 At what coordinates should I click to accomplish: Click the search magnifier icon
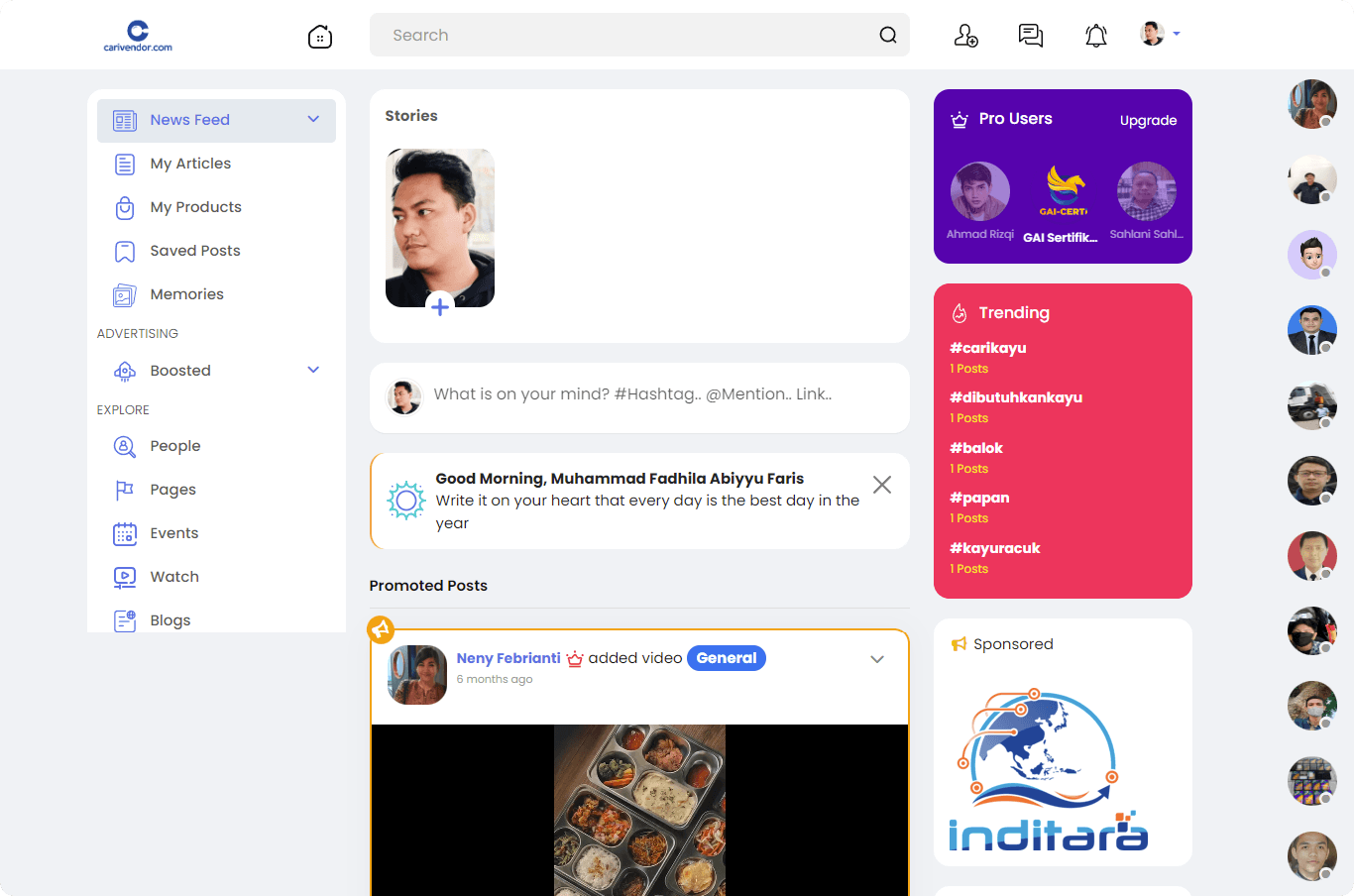coord(888,36)
